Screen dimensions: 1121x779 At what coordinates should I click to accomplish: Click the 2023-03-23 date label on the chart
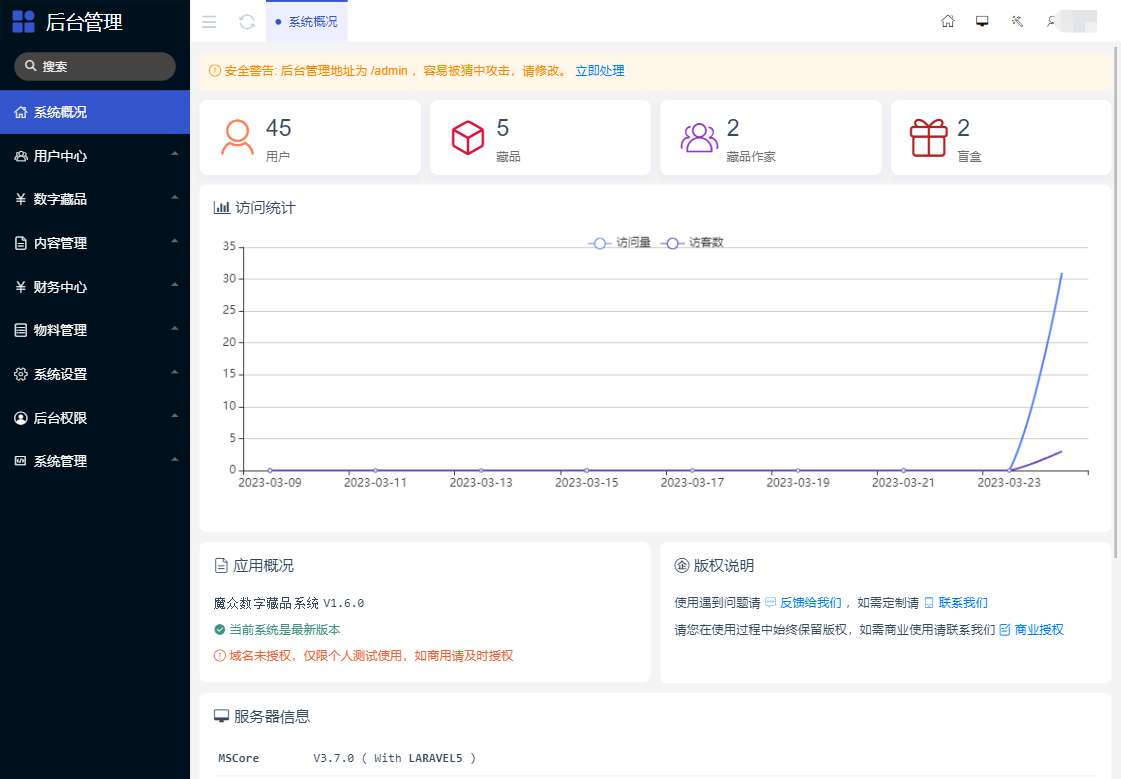click(1009, 482)
